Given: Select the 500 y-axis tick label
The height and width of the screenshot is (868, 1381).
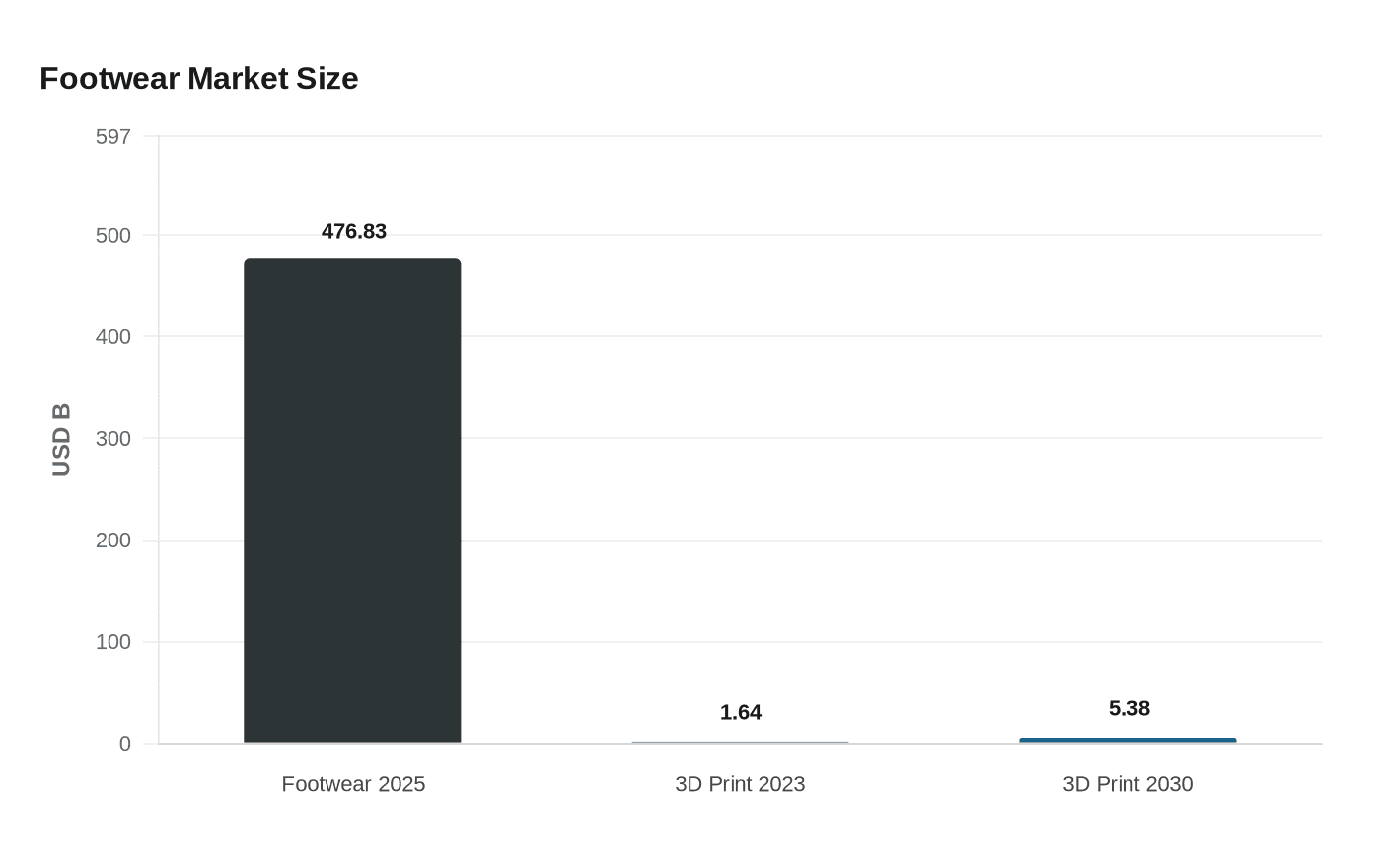Looking at the screenshot, I should click(x=113, y=236).
